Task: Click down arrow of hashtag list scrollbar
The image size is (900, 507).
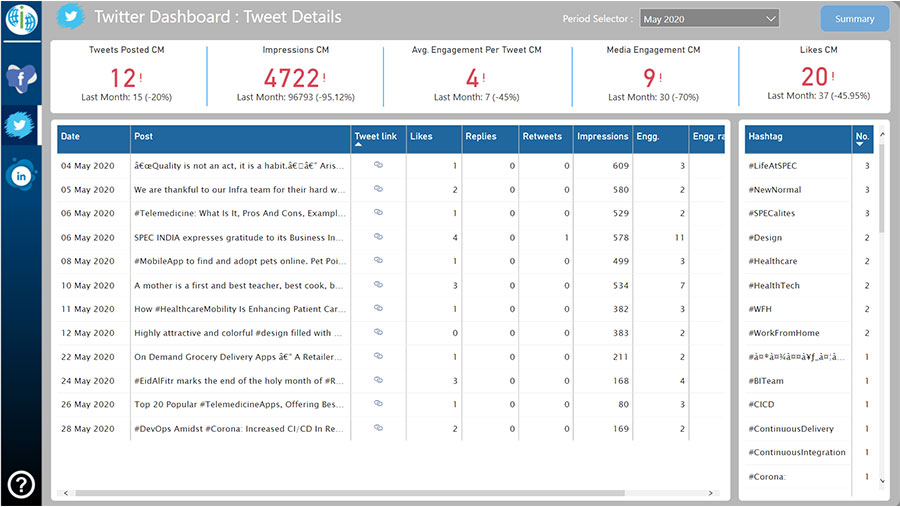Action: [882, 481]
